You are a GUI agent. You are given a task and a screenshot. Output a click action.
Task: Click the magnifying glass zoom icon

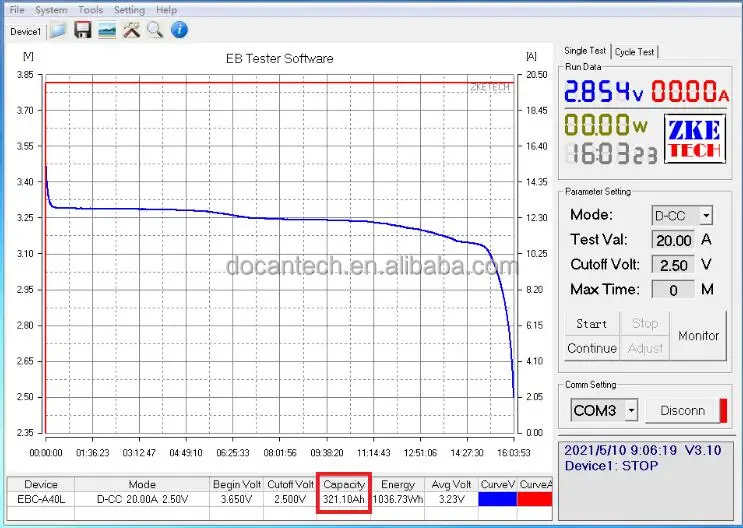pos(155,30)
